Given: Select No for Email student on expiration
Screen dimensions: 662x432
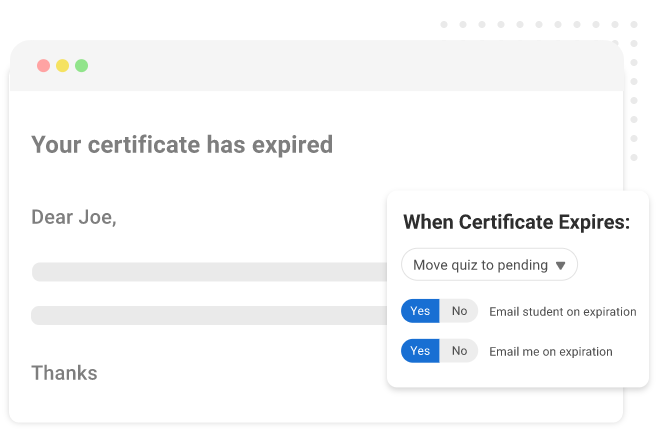Looking at the screenshot, I should pyautogui.click(x=459, y=311).
